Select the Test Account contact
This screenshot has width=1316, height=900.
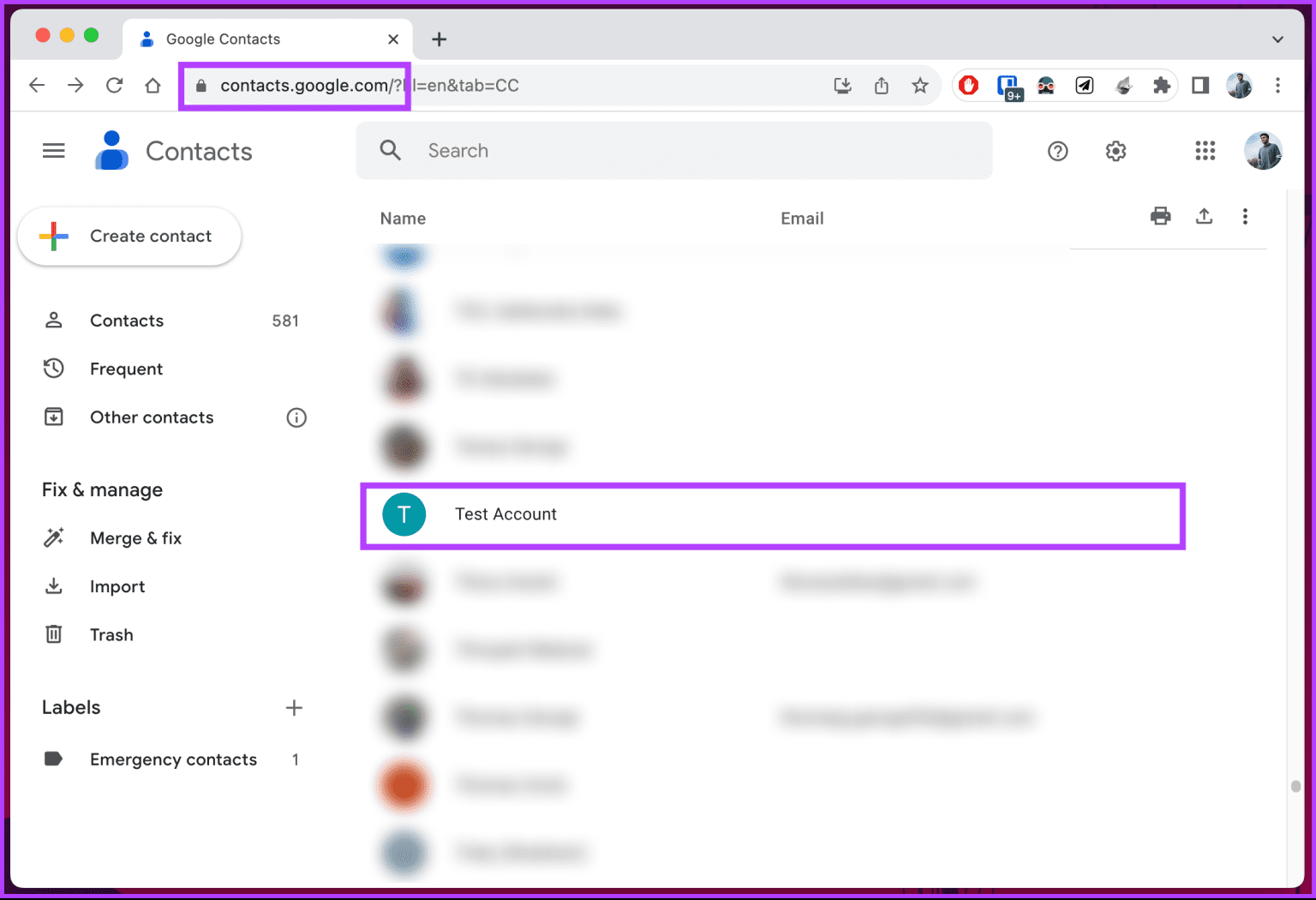click(x=506, y=514)
